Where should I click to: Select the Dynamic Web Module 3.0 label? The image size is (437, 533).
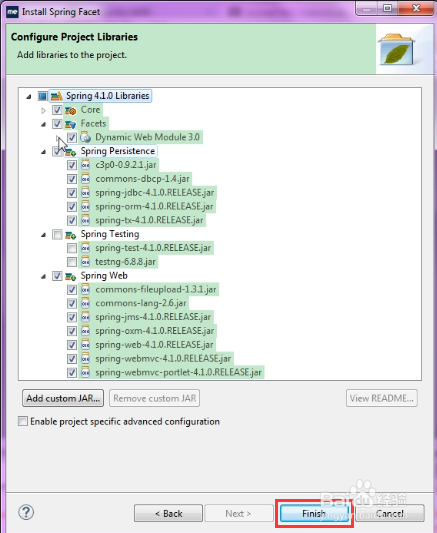point(147,137)
